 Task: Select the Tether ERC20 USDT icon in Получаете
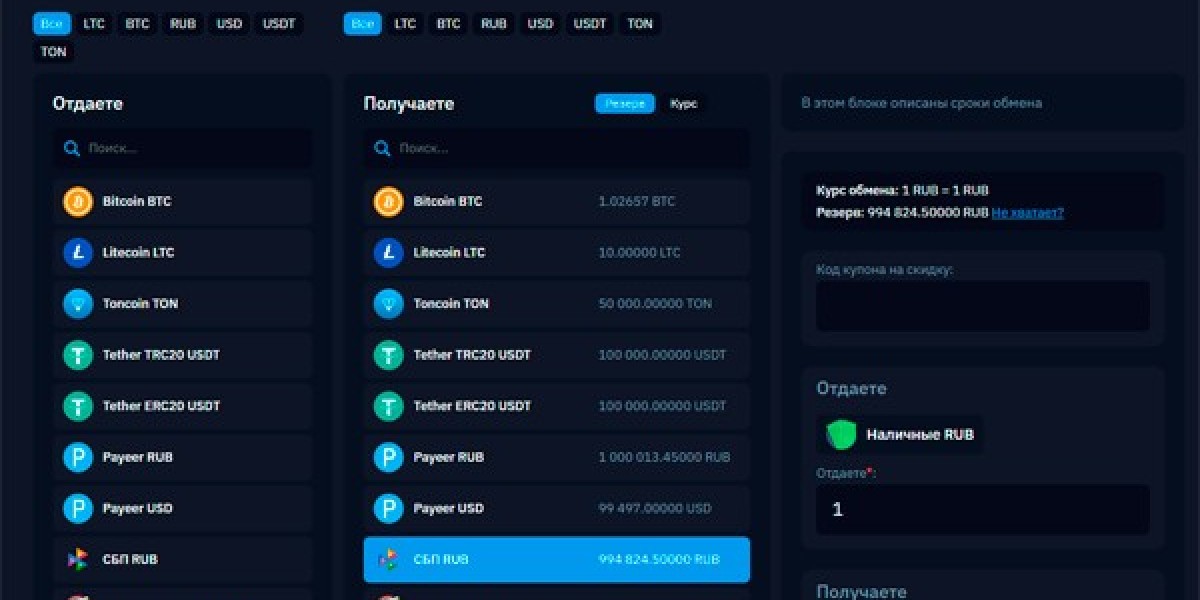click(388, 406)
